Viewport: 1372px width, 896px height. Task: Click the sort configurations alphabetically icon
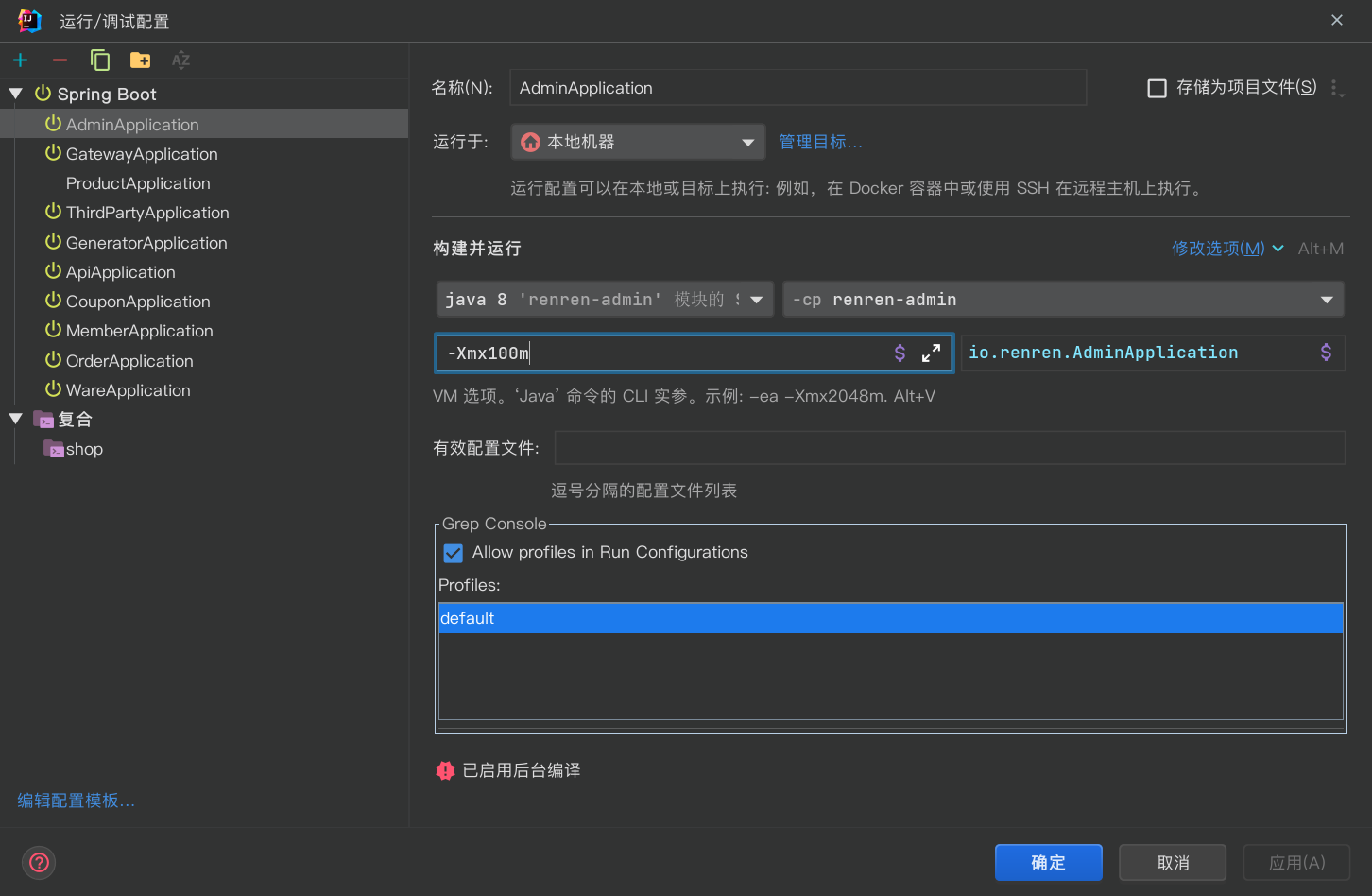pyautogui.click(x=180, y=60)
